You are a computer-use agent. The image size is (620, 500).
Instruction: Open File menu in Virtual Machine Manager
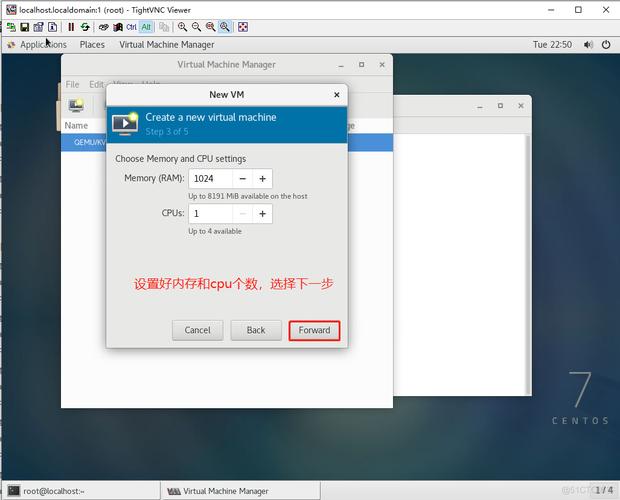pyautogui.click(x=72, y=85)
